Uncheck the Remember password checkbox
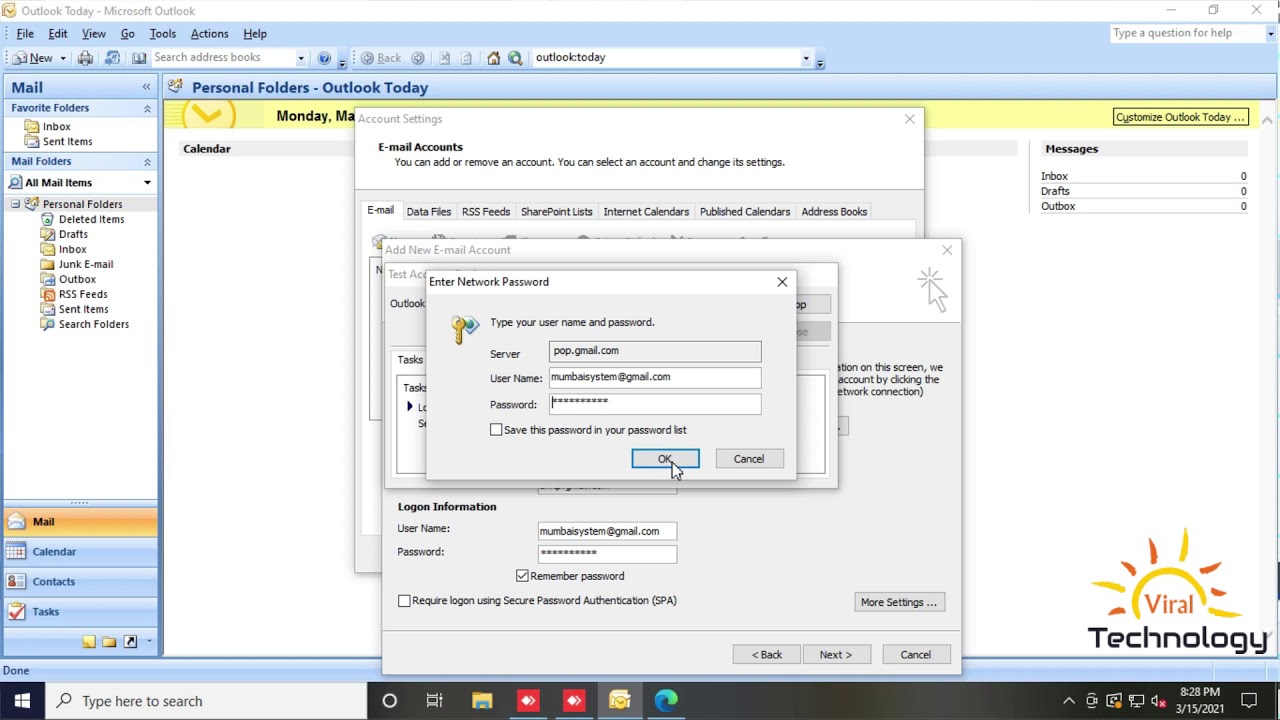Image resolution: width=1280 pixels, height=720 pixels. (522, 576)
